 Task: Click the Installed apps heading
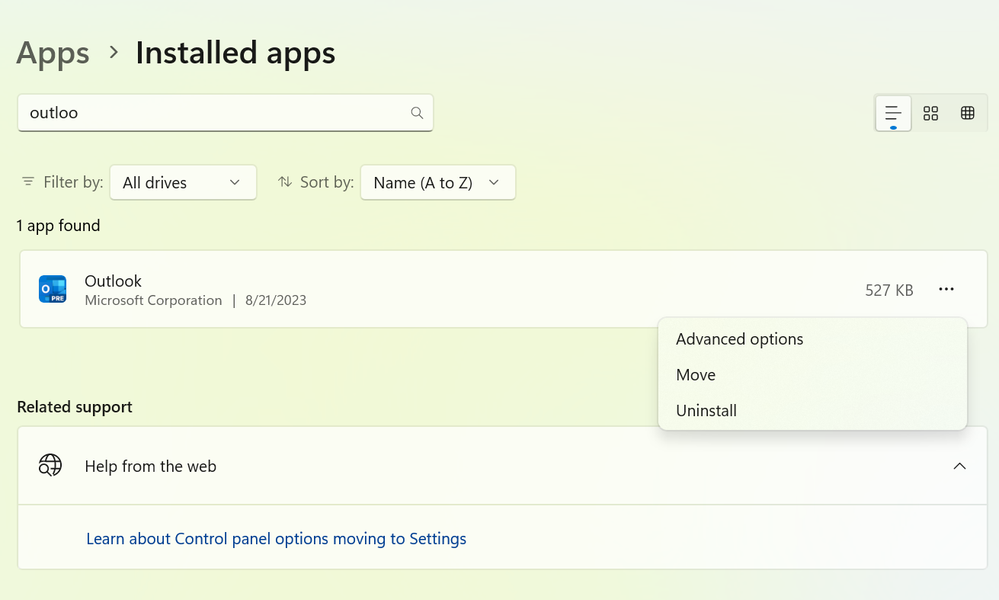tap(235, 53)
